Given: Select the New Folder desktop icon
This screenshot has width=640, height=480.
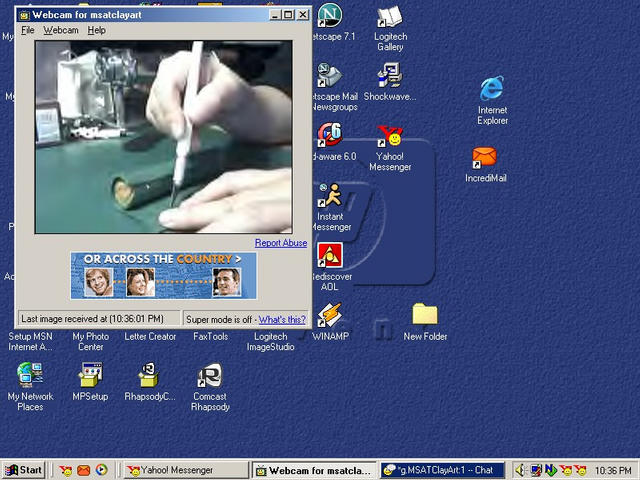Looking at the screenshot, I should 425,314.
